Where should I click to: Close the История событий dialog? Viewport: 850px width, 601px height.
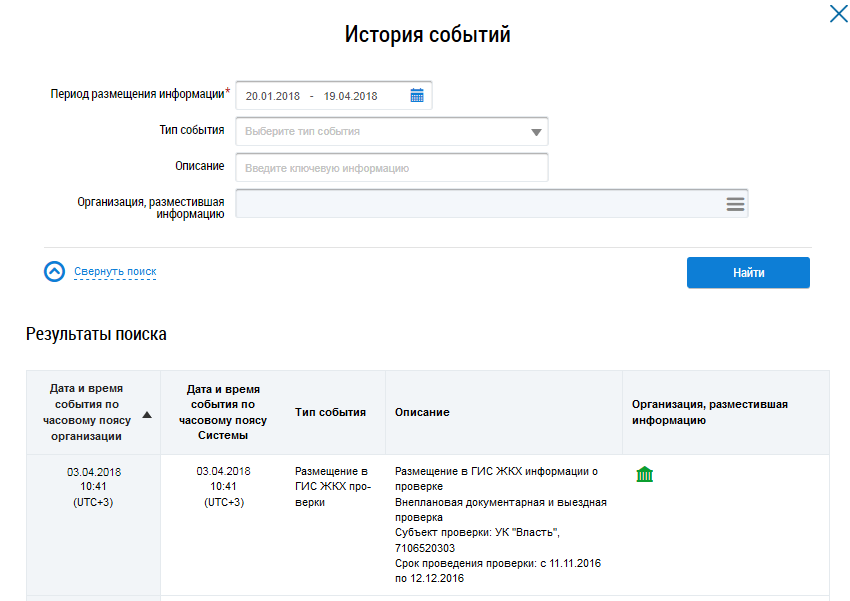(837, 14)
